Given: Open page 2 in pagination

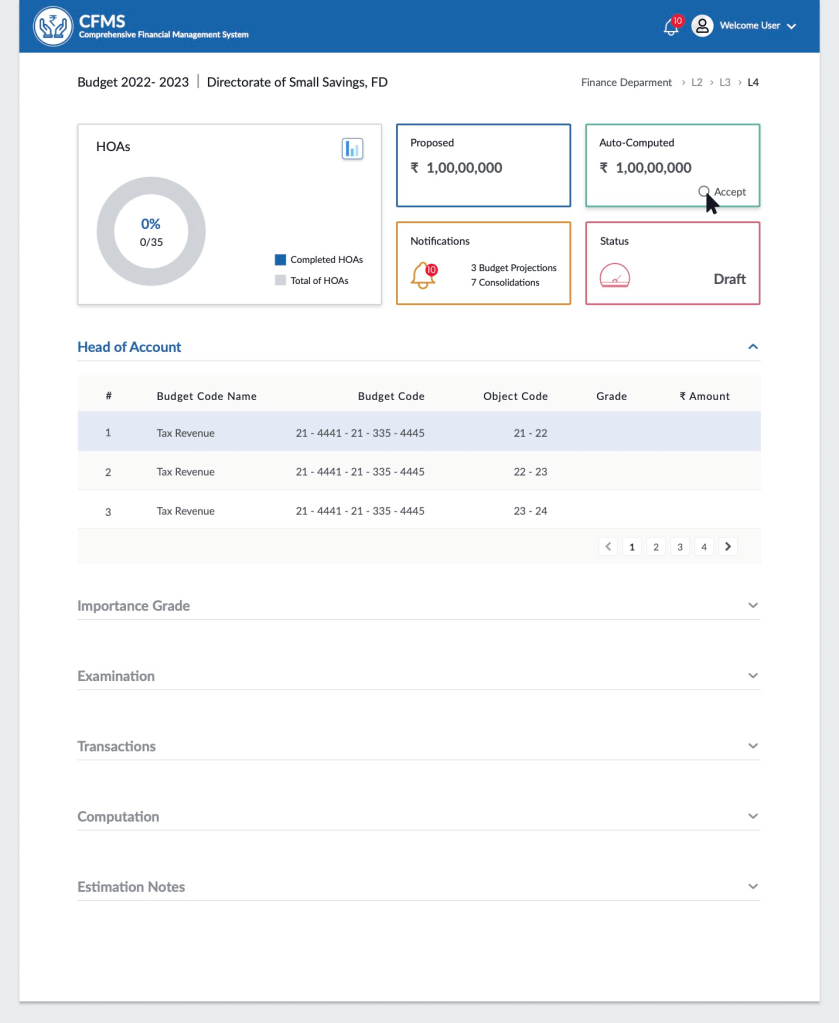Looking at the screenshot, I should point(656,547).
